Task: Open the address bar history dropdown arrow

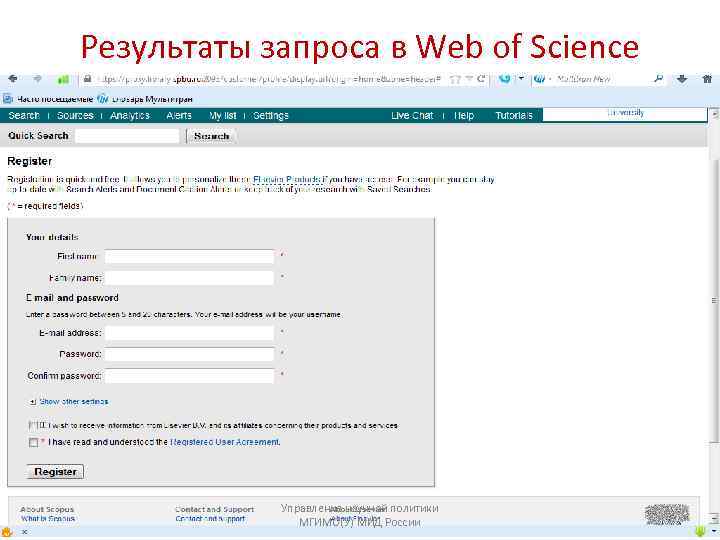Action: point(469,79)
